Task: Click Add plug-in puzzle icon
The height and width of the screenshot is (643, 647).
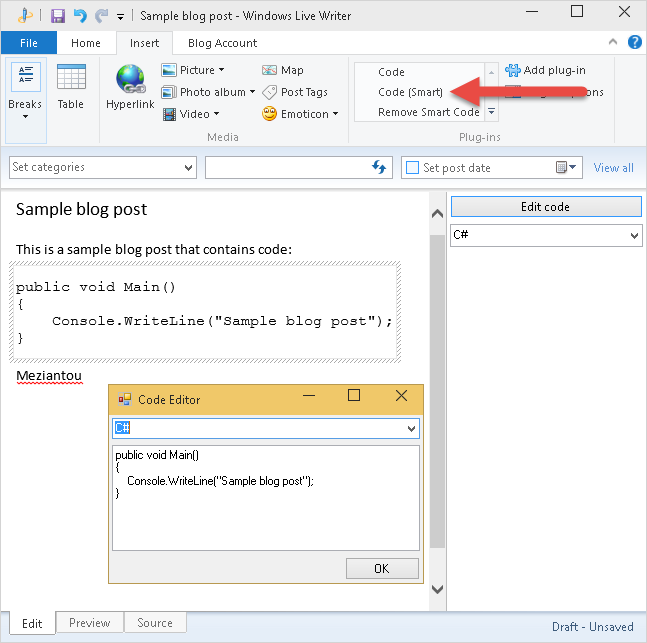Action: [x=512, y=70]
